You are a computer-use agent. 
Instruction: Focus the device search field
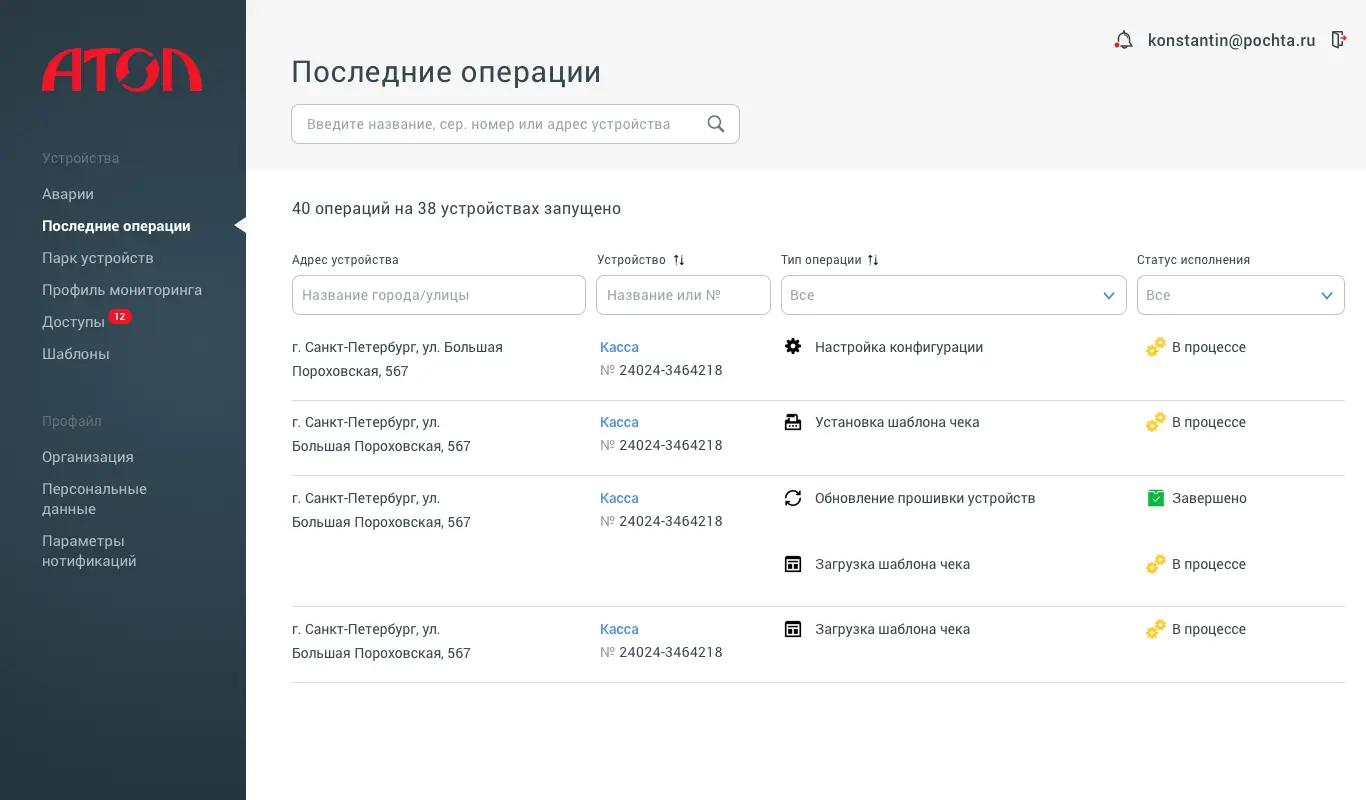(x=515, y=124)
